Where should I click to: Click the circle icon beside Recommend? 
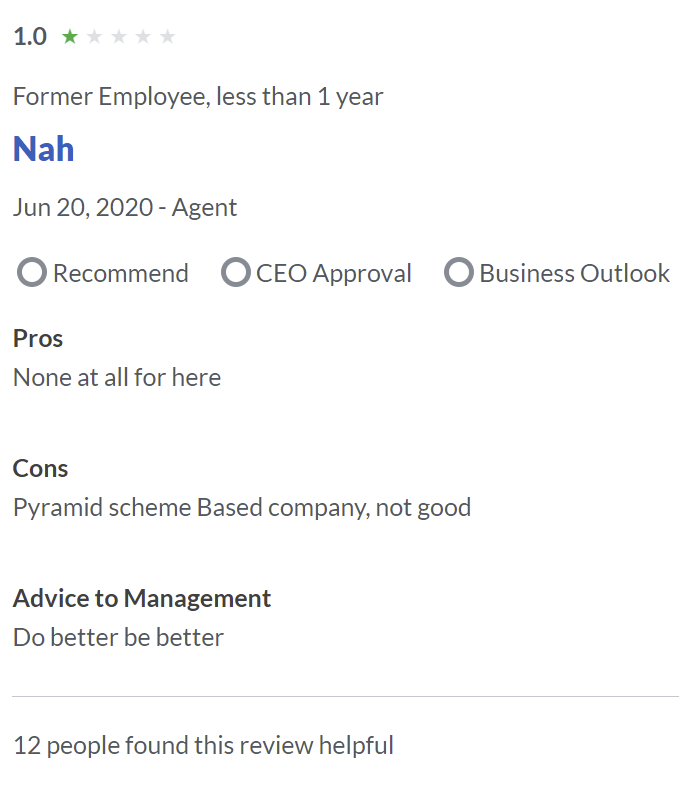[32, 273]
